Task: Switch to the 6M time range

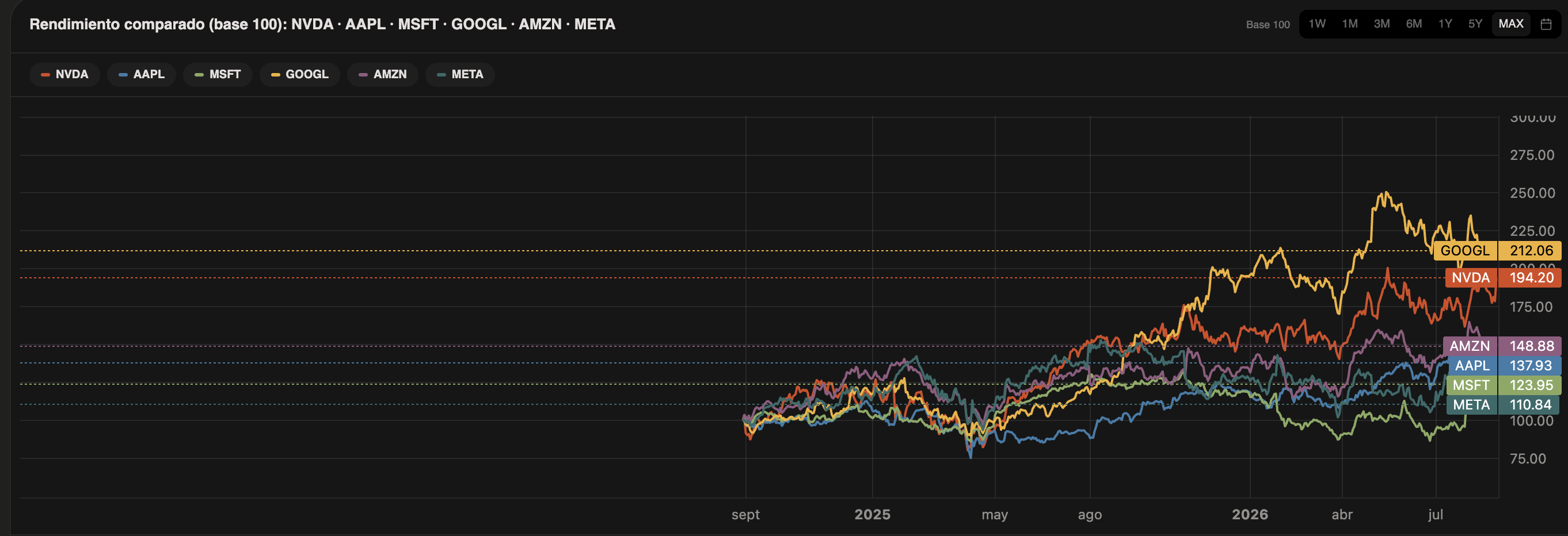Action: point(1414,24)
